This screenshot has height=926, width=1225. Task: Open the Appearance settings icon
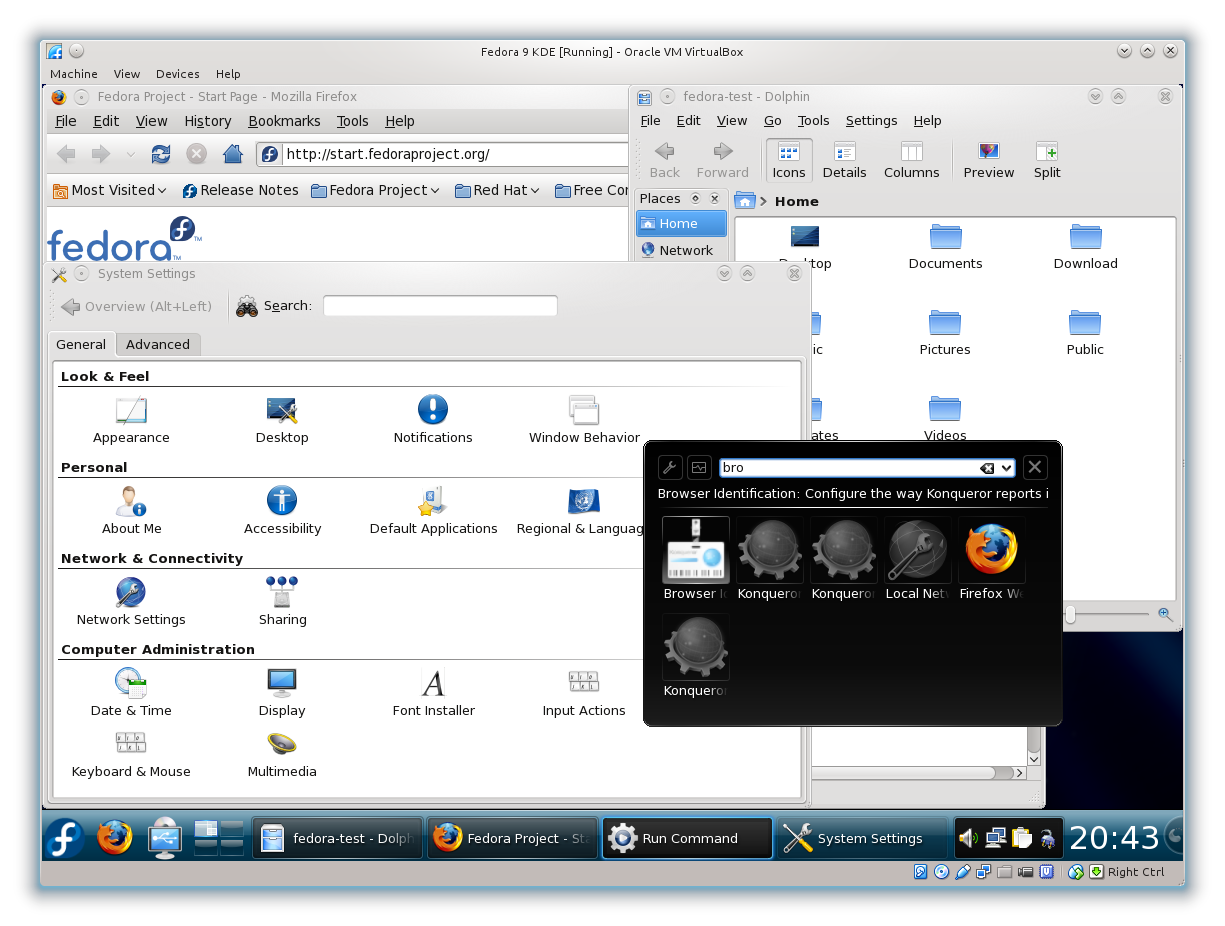pyautogui.click(x=131, y=412)
